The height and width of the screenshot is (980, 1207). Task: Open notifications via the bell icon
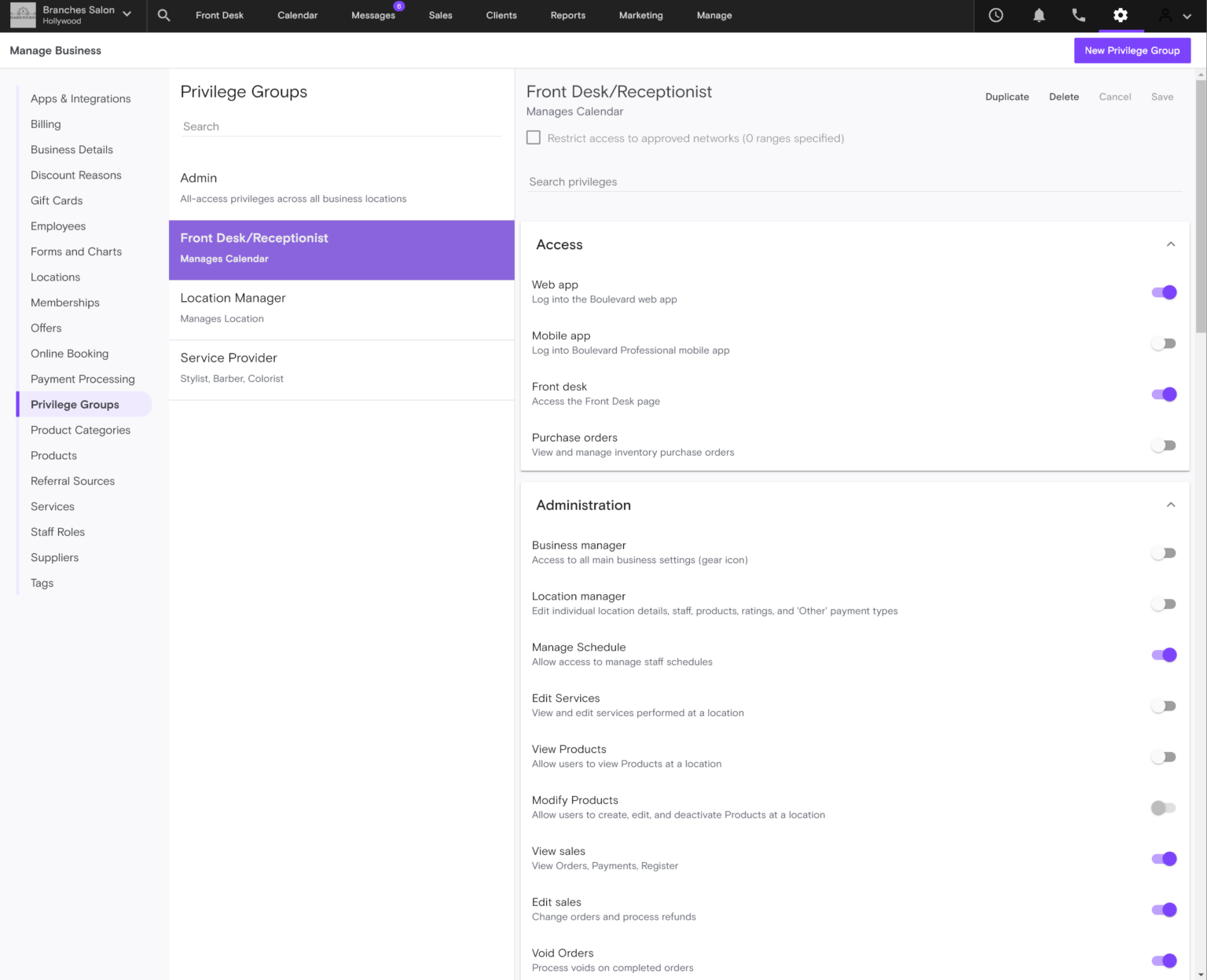point(1039,15)
